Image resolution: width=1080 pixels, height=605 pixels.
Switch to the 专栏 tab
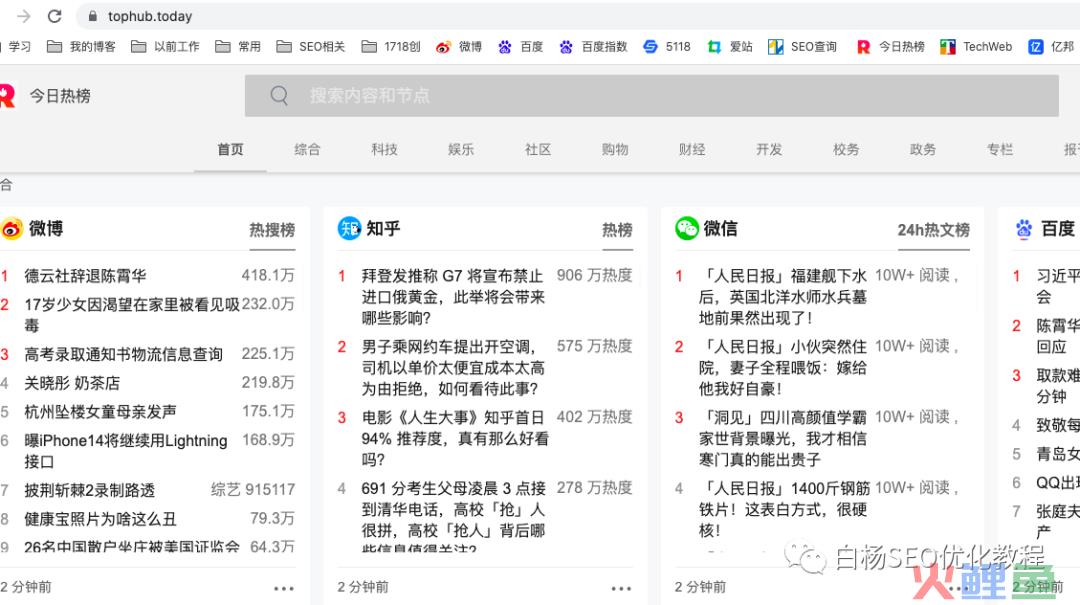click(x=1000, y=150)
